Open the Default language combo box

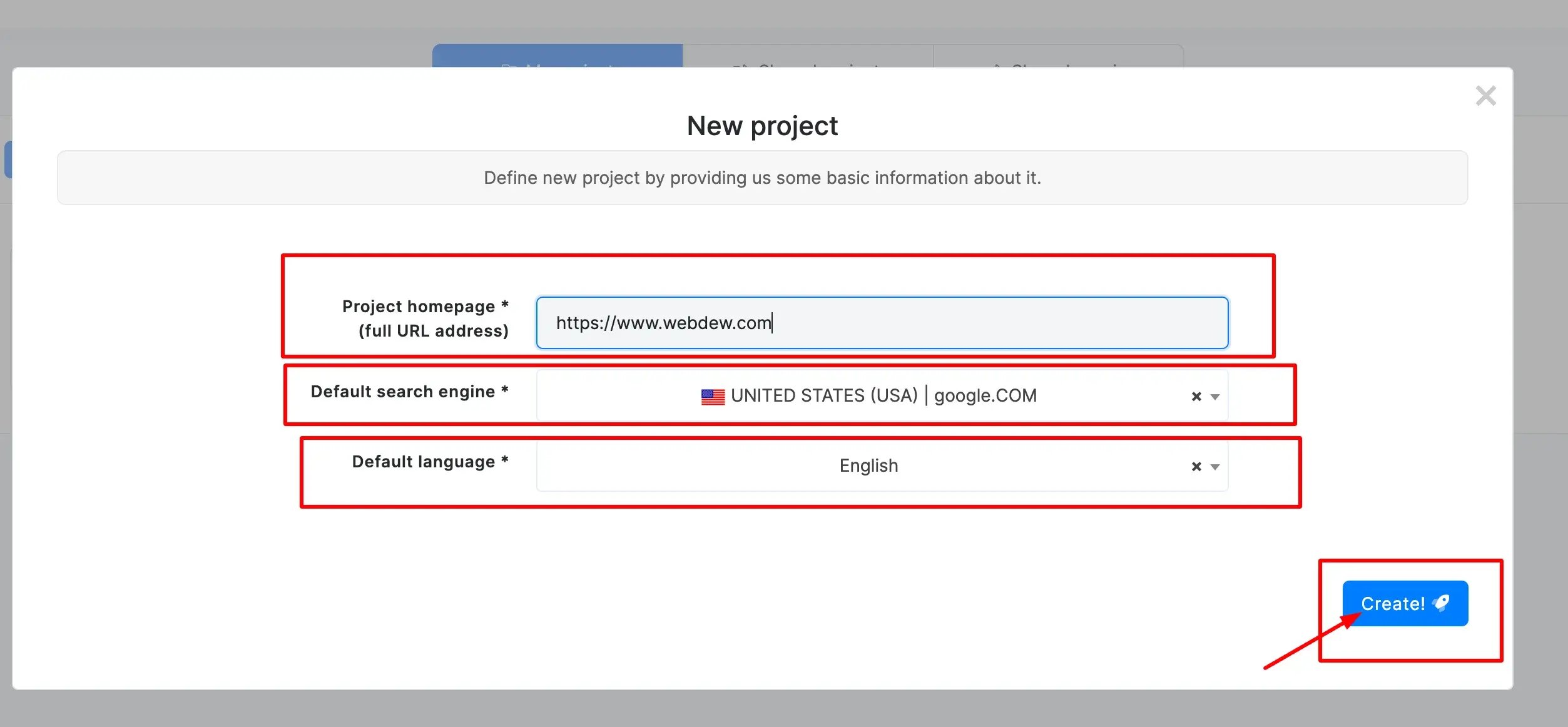click(x=868, y=466)
